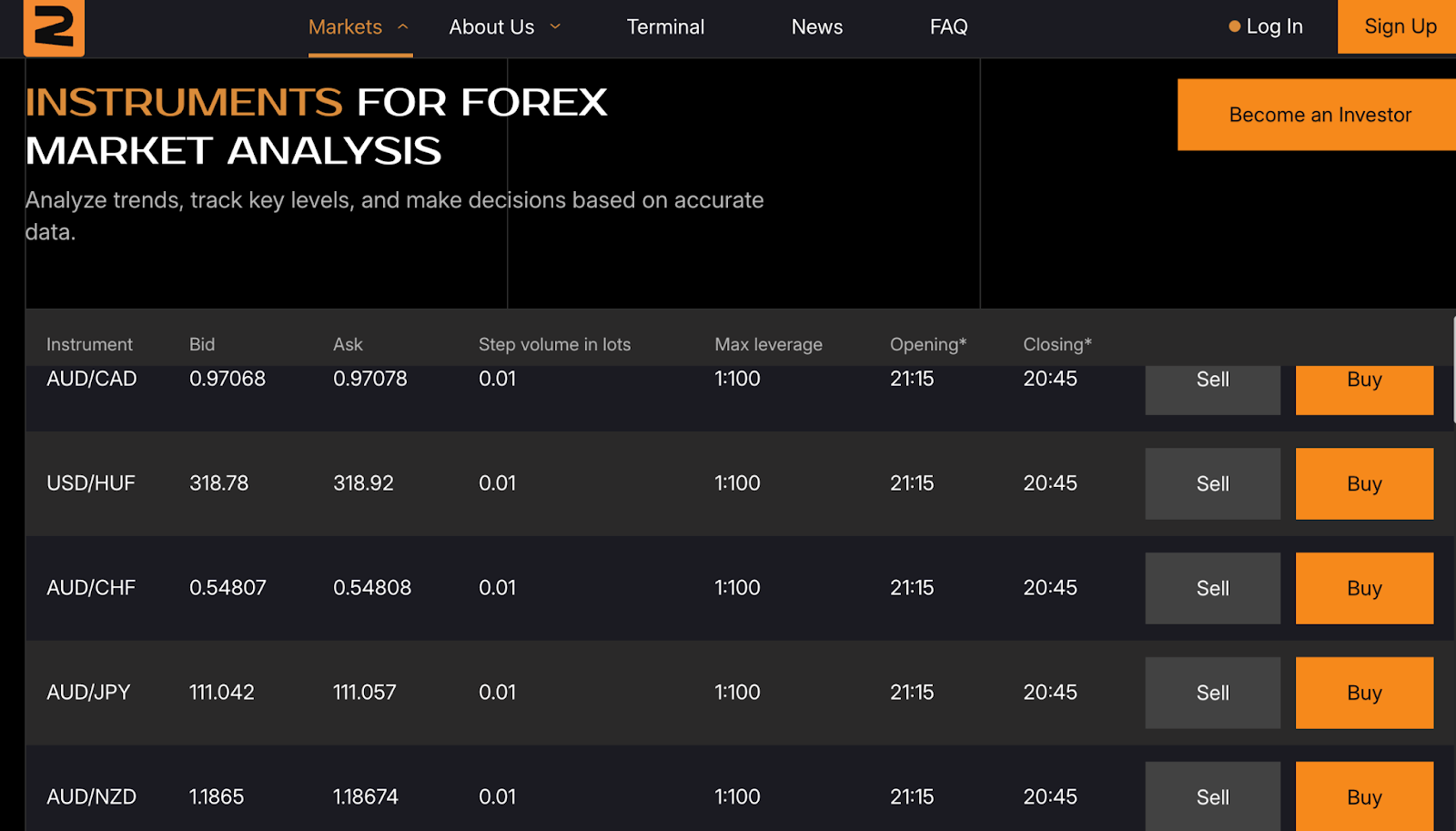Buy the AUD/JPY pair
1456x831 pixels.
(1363, 694)
